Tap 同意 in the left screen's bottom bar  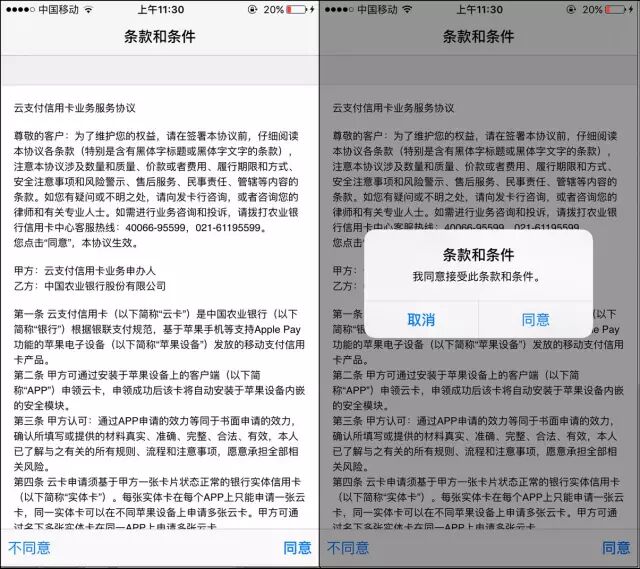[x=297, y=548]
